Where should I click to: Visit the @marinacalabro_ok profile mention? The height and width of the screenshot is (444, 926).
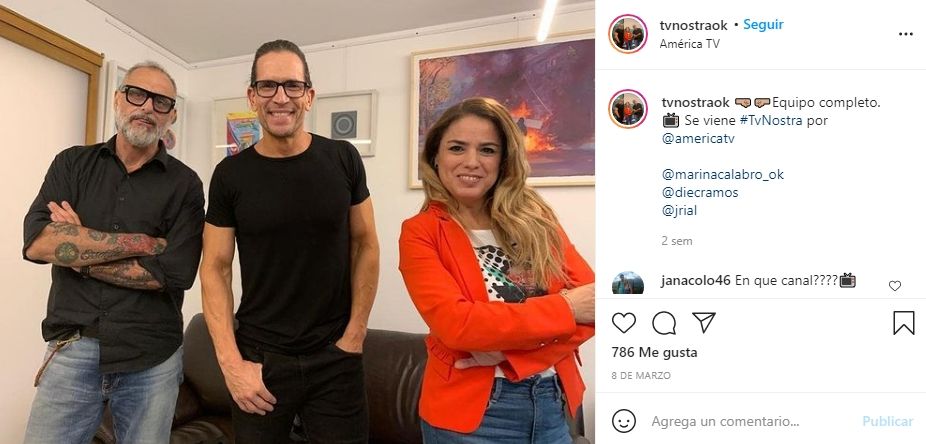point(723,175)
